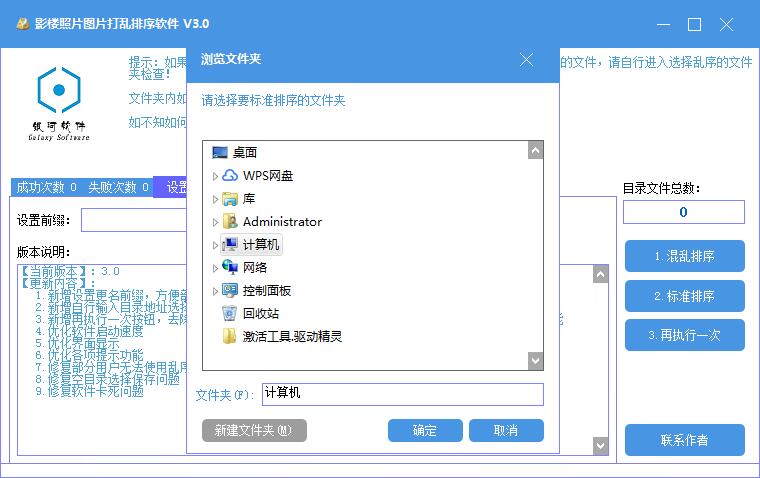Click the 1.混乱排序 button
The image size is (760, 478).
click(x=684, y=256)
